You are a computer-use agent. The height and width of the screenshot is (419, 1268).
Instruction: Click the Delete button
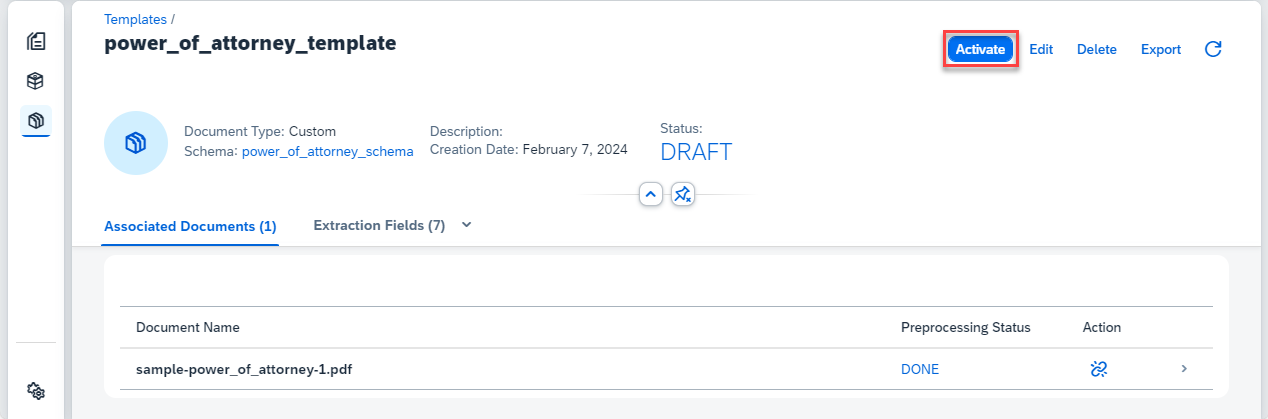(1097, 49)
